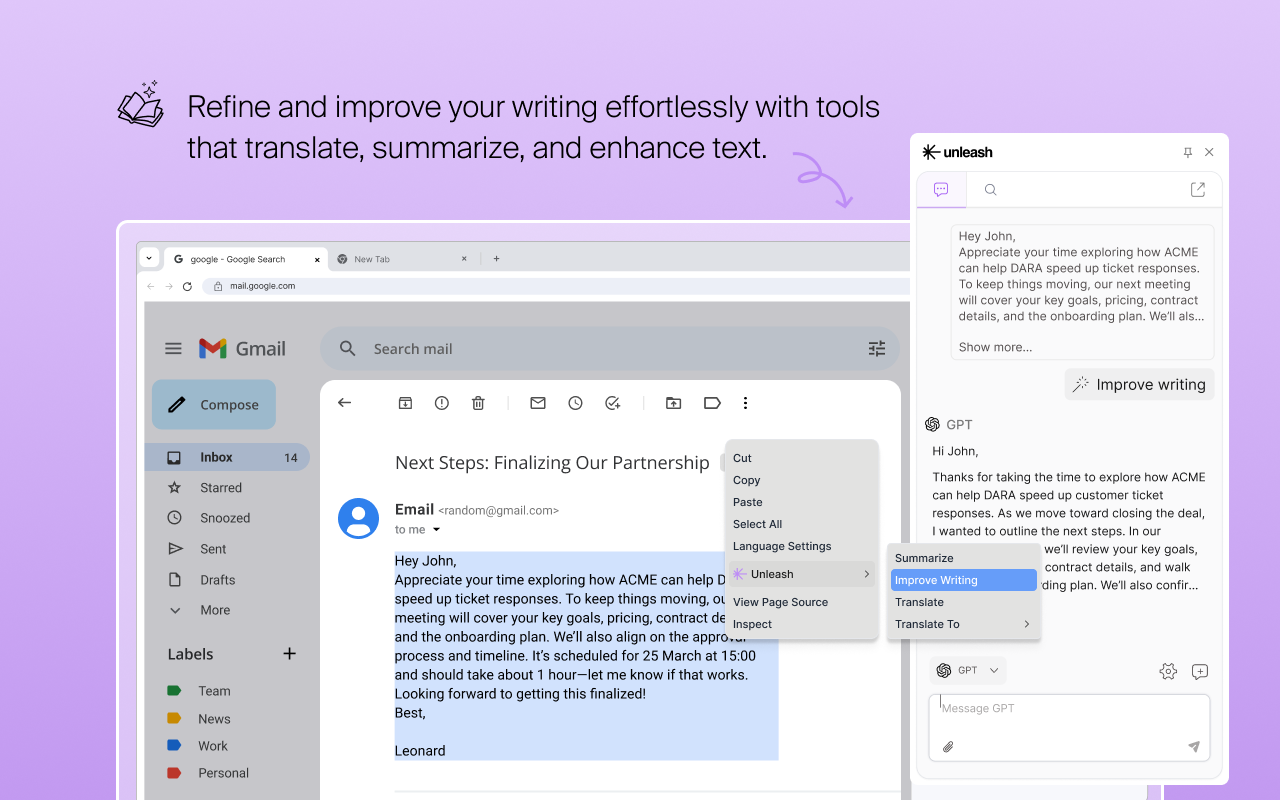Add email to Tasks
1280x800 pixels.
click(613, 403)
